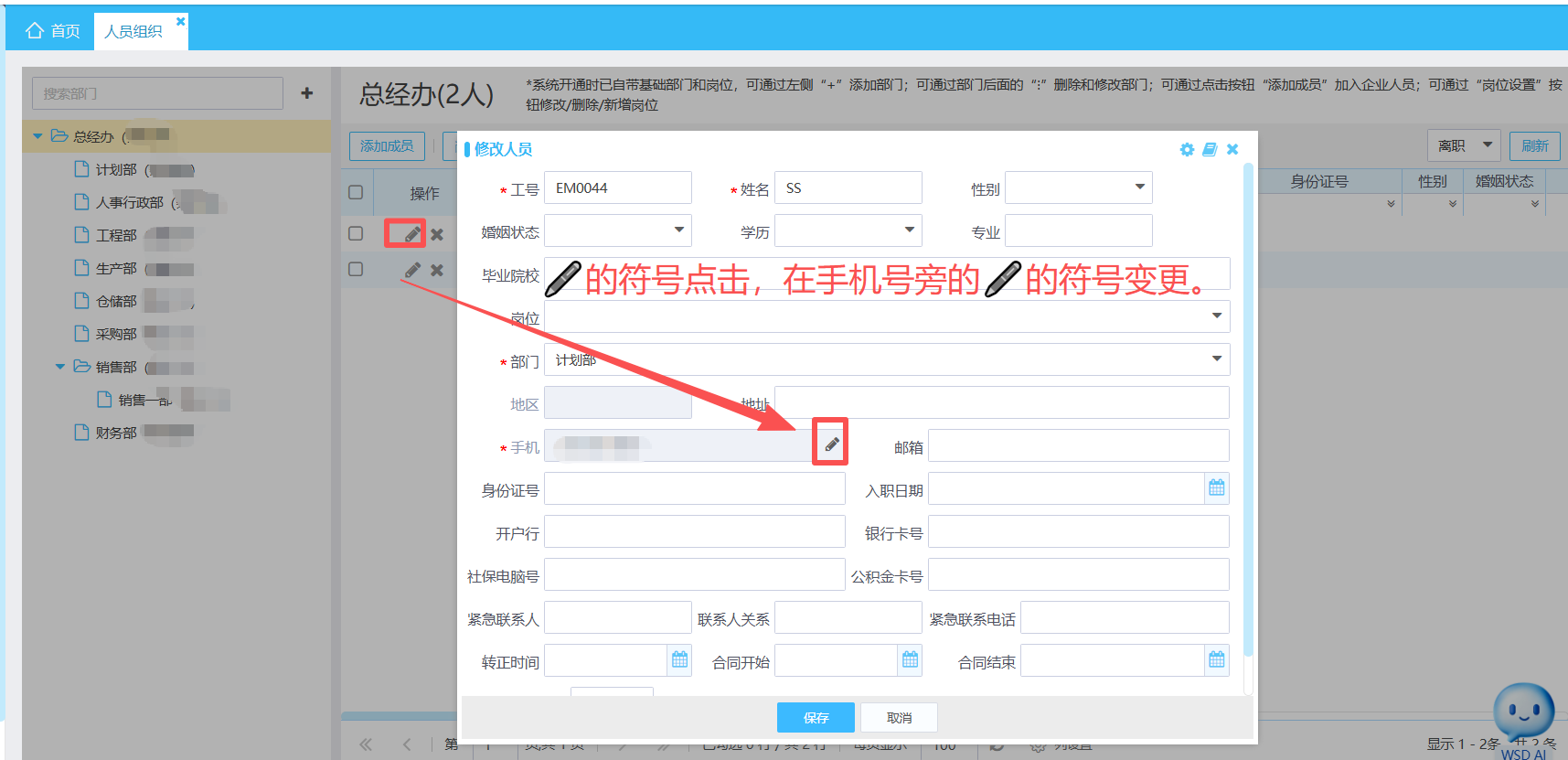
Task: Click the plus icon to add a department
Action: (307, 93)
